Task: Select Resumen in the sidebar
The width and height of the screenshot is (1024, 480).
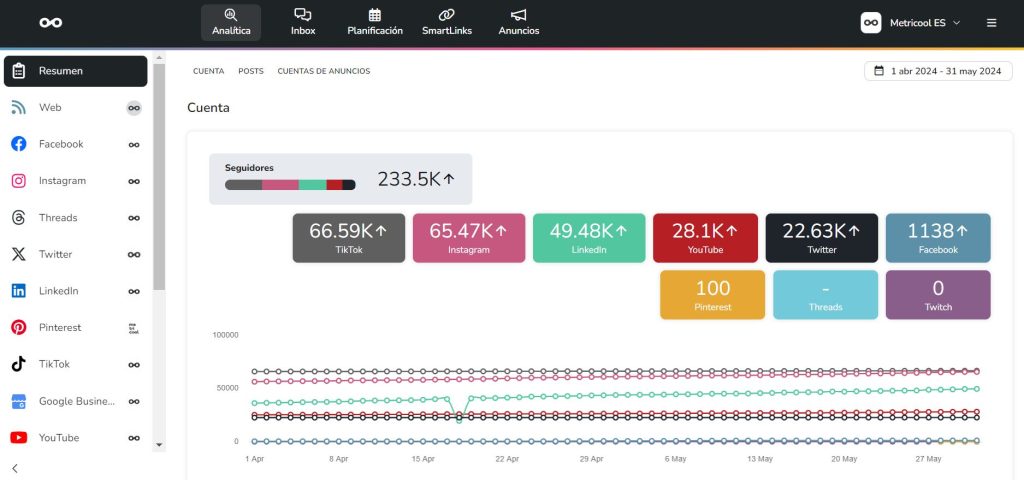Action: (x=76, y=71)
